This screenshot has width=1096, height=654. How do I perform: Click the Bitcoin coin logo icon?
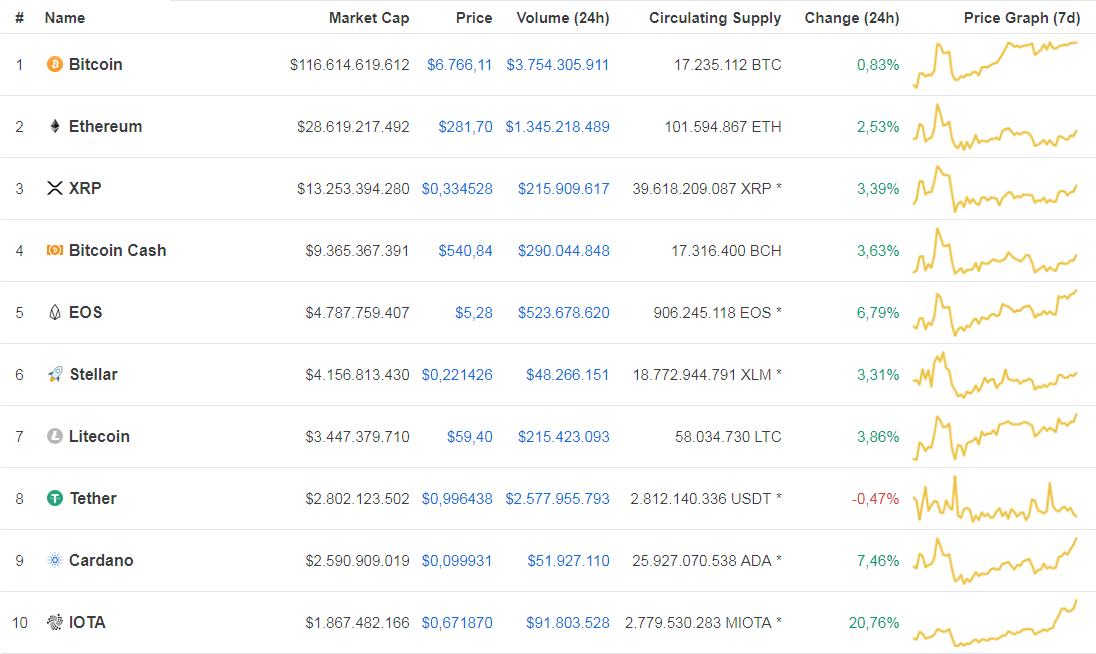(55, 64)
